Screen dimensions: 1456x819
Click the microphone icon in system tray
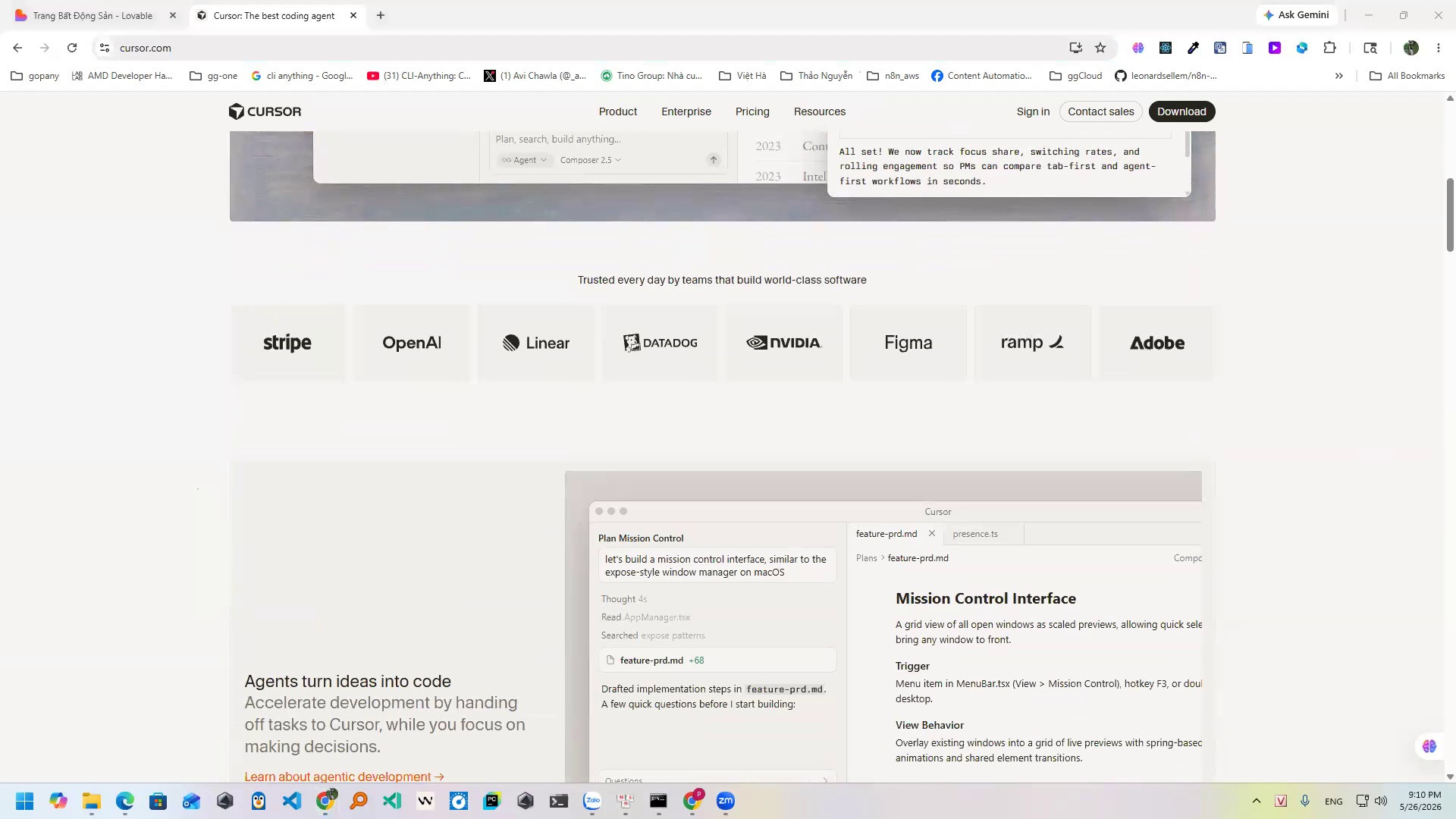tap(1305, 801)
